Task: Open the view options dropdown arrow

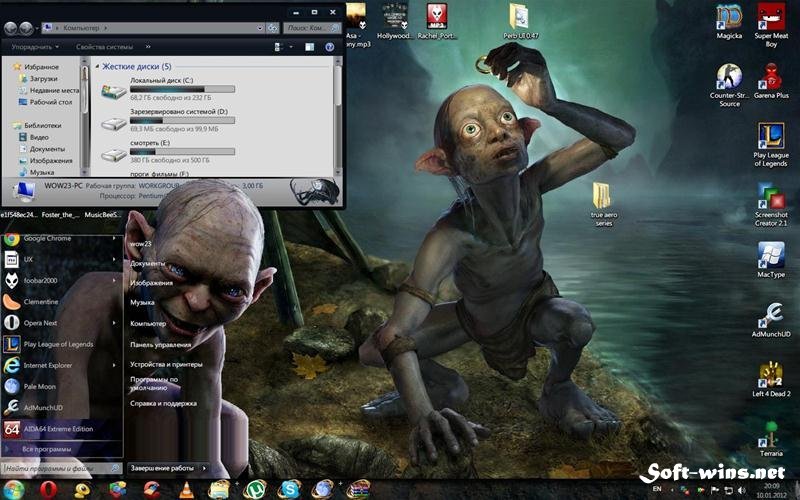Action: tap(291, 47)
